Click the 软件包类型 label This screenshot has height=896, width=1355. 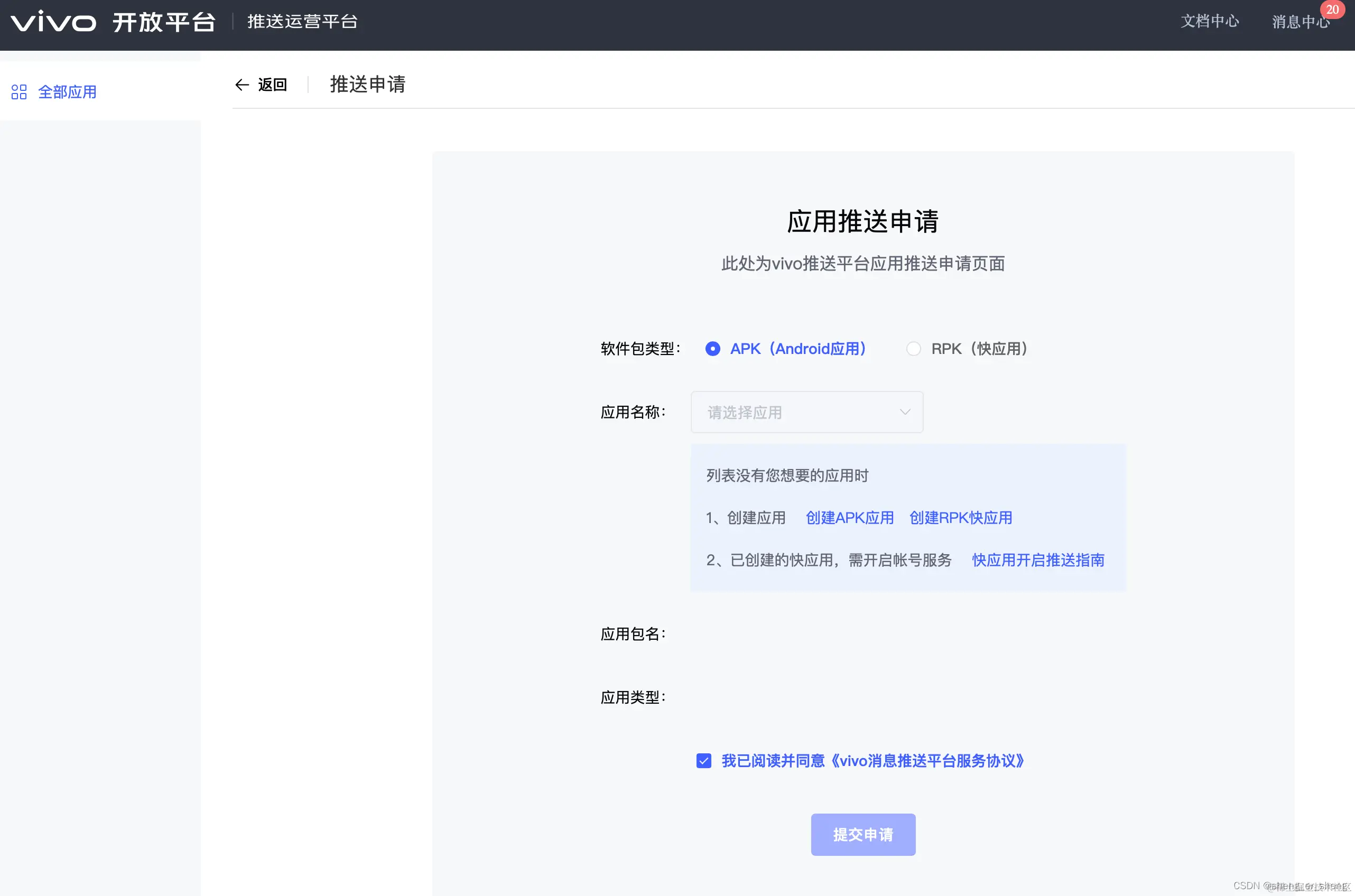pos(641,349)
